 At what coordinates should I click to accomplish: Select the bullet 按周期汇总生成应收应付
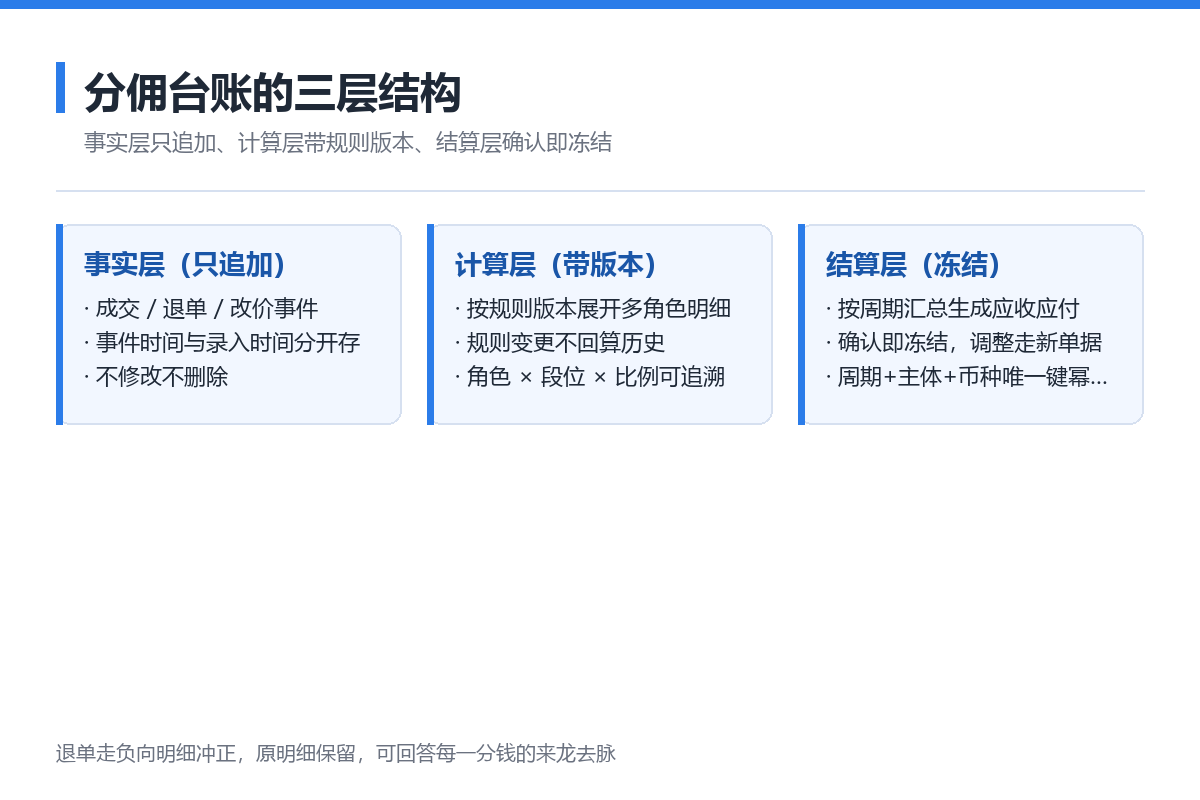953,309
